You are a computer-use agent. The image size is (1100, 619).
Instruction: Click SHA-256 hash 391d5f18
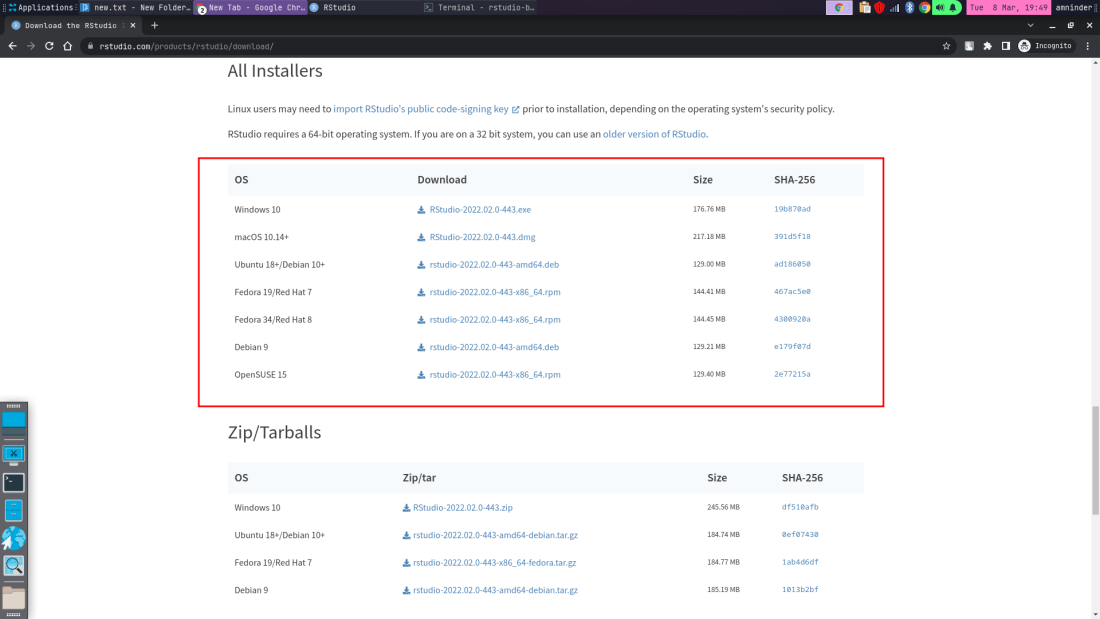792,237
